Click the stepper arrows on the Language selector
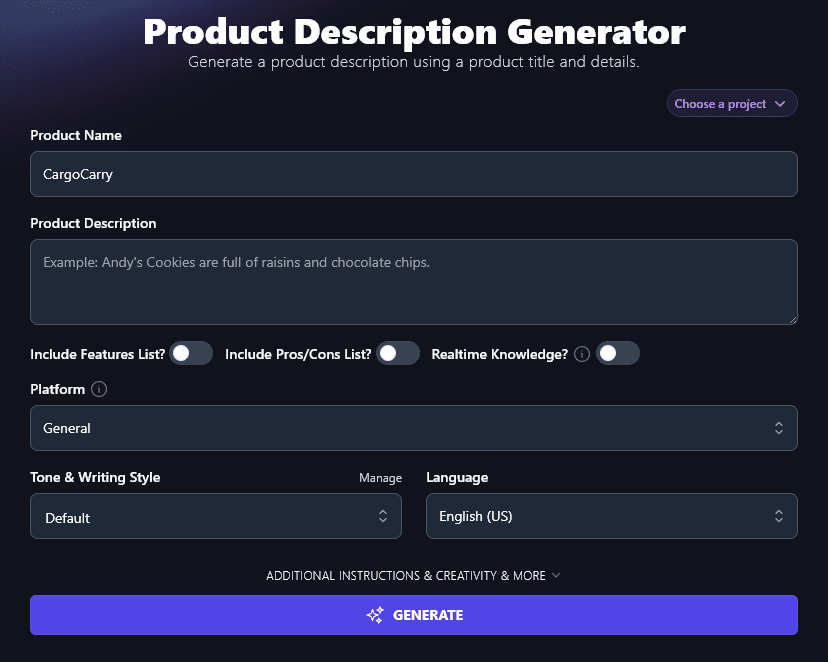This screenshot has width=828, height=662. click(778, 516)
